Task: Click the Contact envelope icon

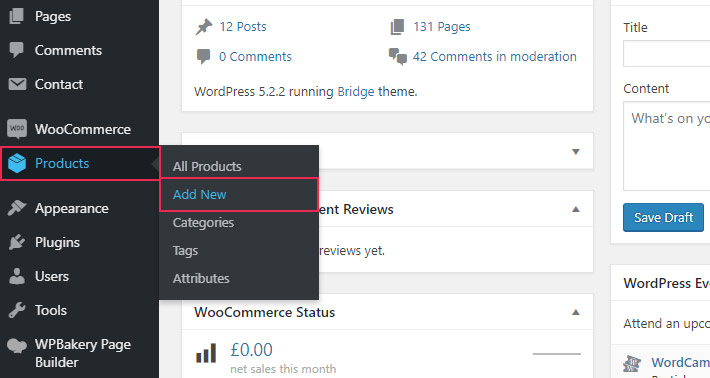Action: click(17, 84)
